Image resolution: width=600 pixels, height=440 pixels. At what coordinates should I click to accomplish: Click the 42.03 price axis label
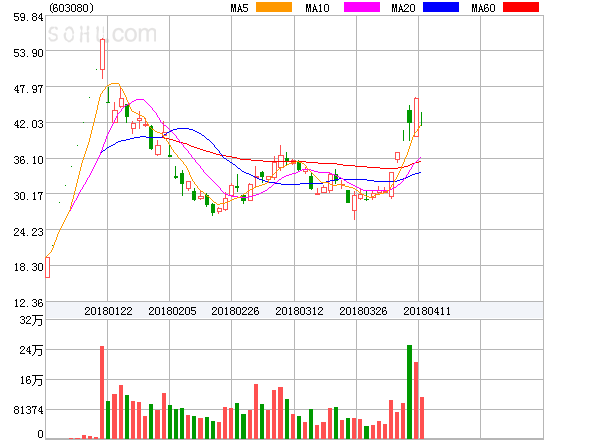point(28,124)
